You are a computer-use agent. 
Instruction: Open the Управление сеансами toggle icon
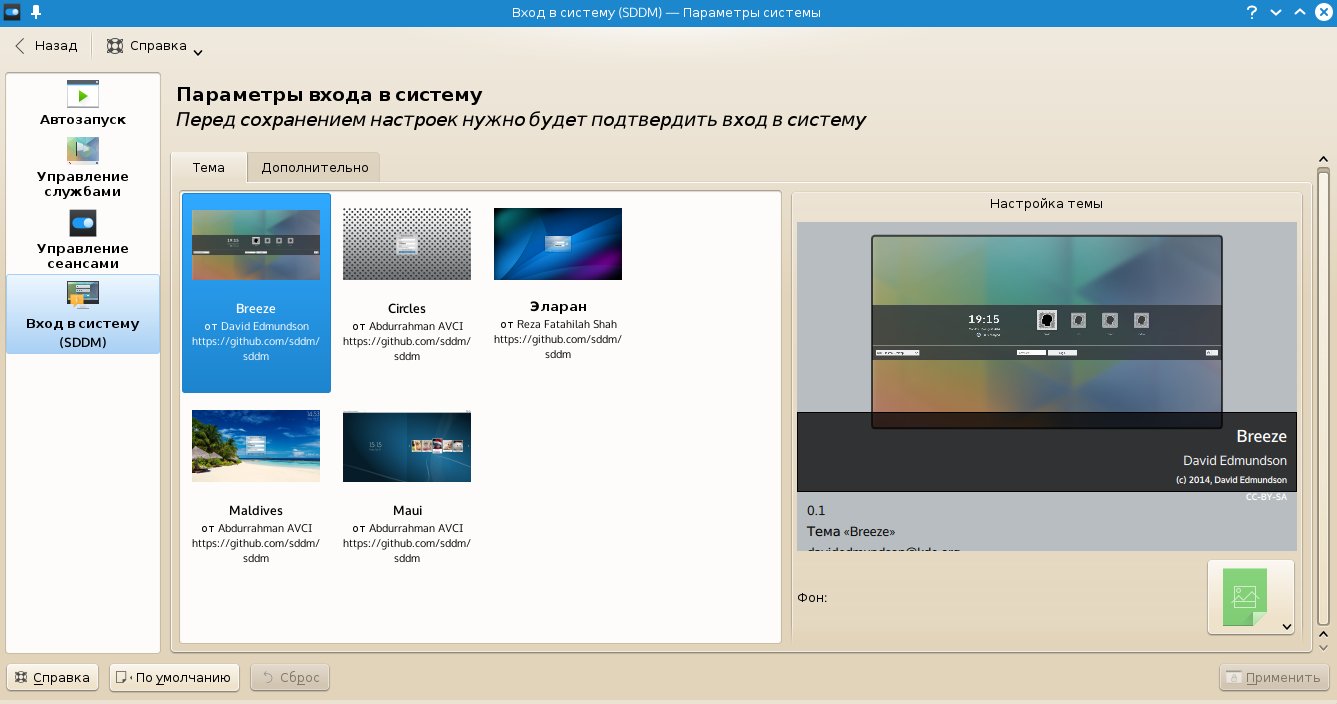tap(83, 223)
